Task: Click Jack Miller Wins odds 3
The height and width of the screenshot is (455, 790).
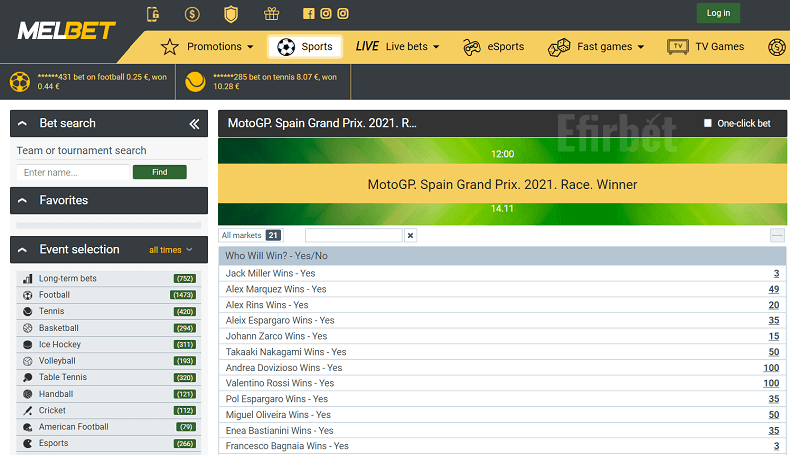Action: pos(776,274)
